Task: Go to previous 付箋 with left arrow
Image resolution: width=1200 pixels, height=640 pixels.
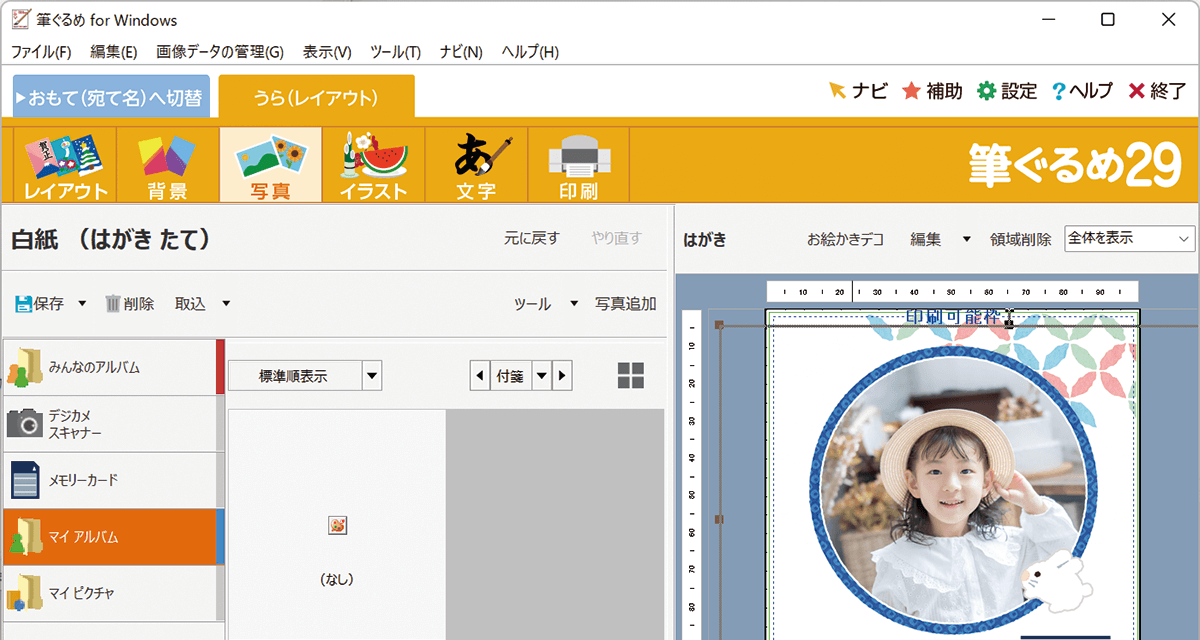Action: coord(480,376)
